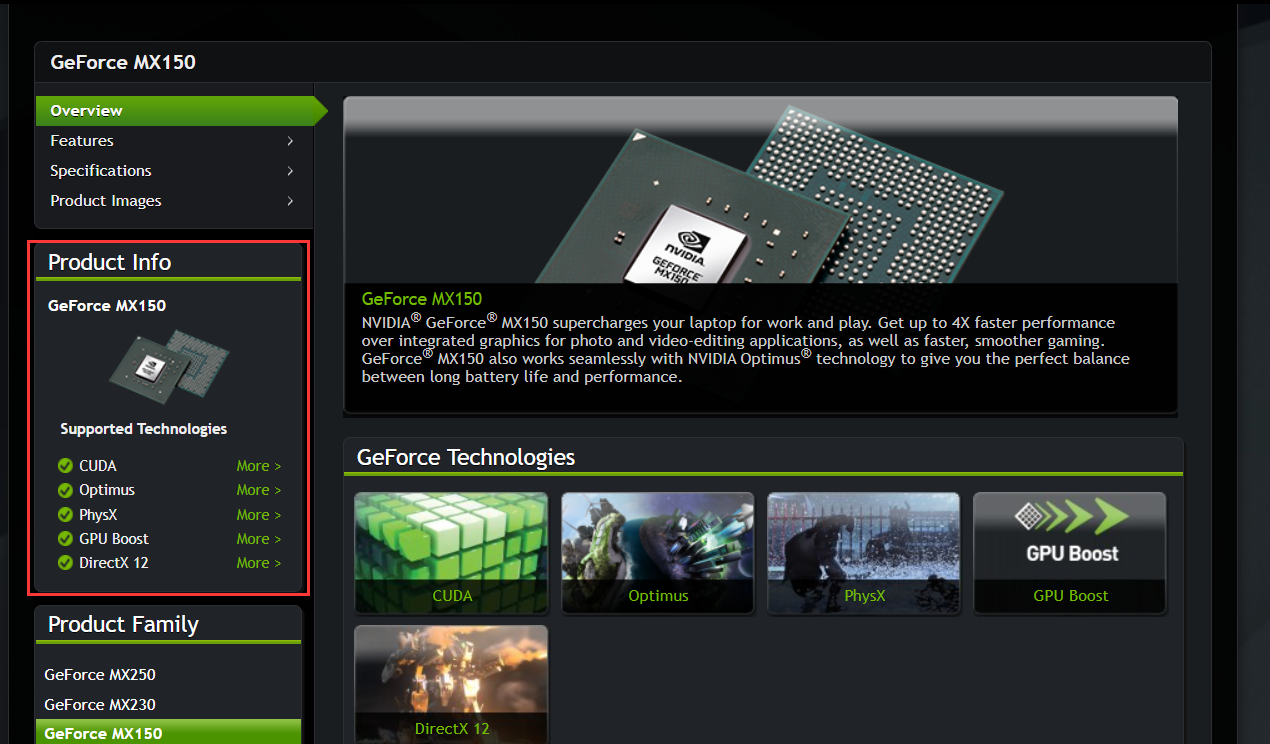The image size is (1270, 744).
Task: Click the Product Family section heading
Action: pyautogui.click(x=123, y=625)
